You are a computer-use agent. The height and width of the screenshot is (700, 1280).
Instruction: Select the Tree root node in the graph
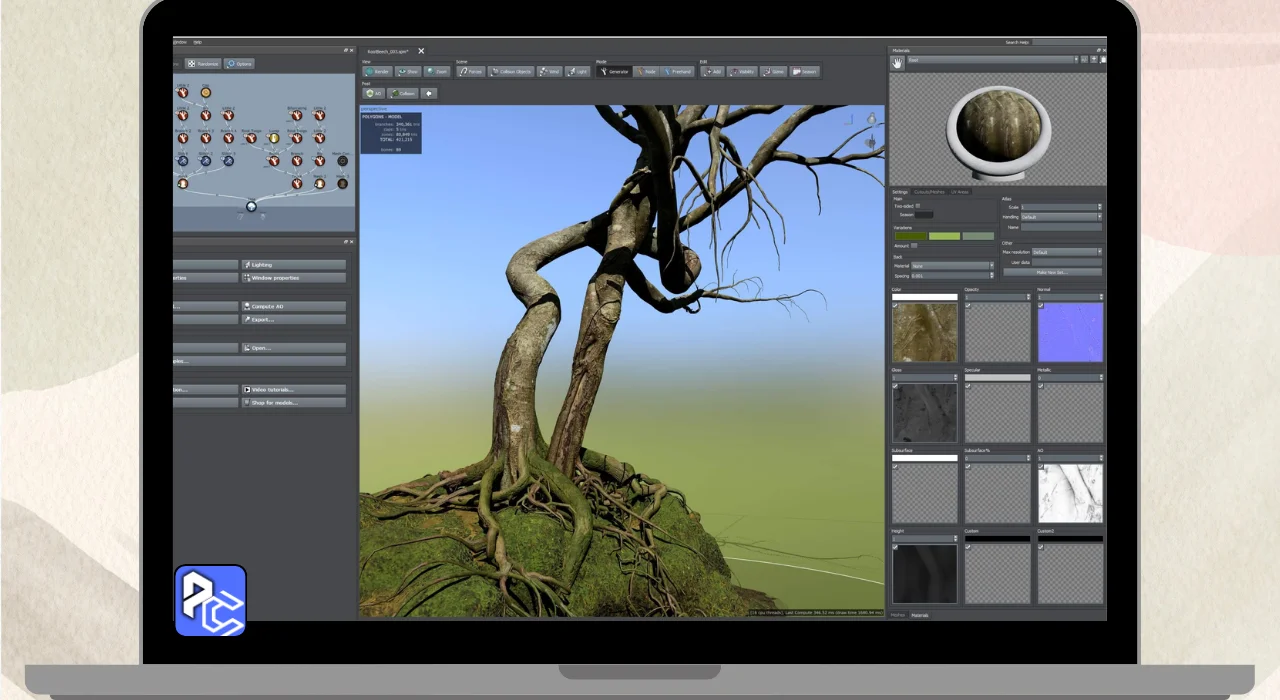(251, 206)
